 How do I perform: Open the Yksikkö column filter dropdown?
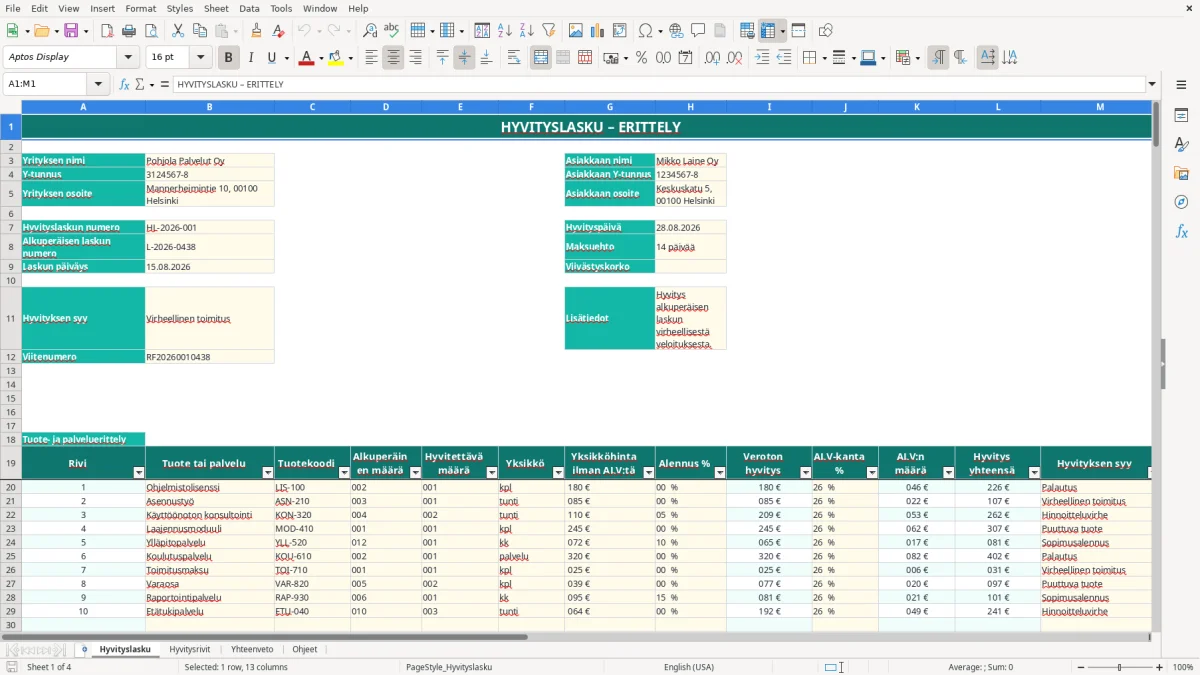(558, 472)
